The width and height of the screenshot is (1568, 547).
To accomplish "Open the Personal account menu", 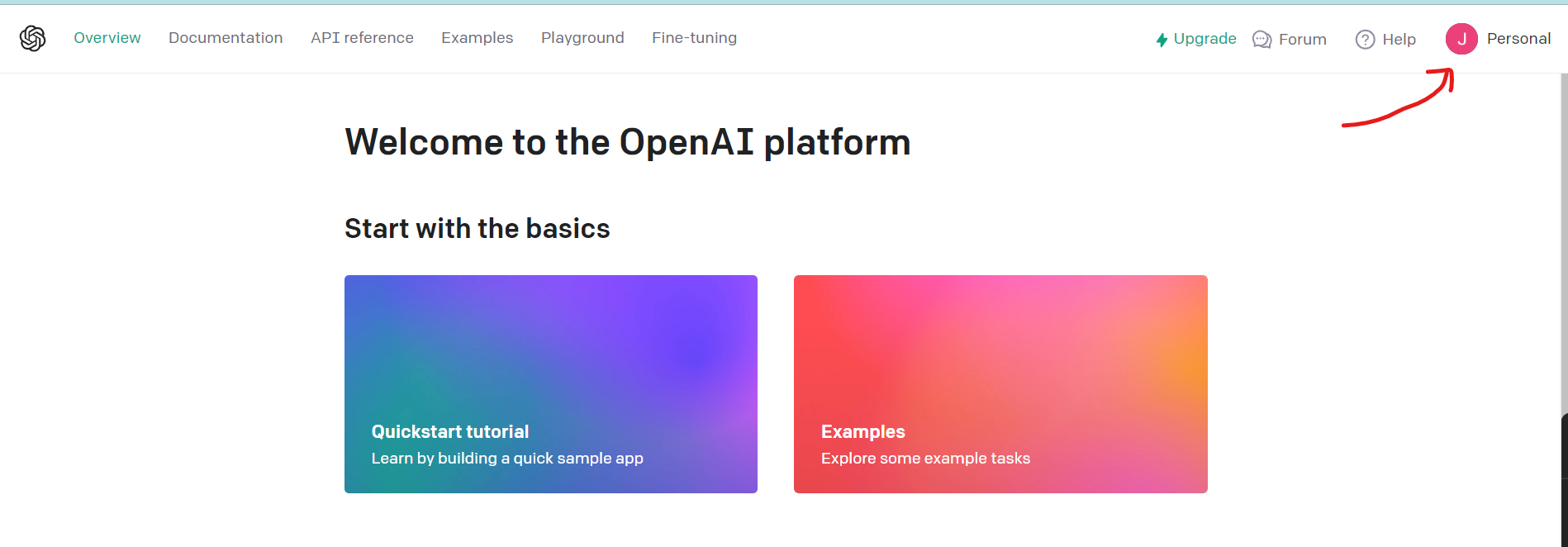I will (x=1518, y=39).
